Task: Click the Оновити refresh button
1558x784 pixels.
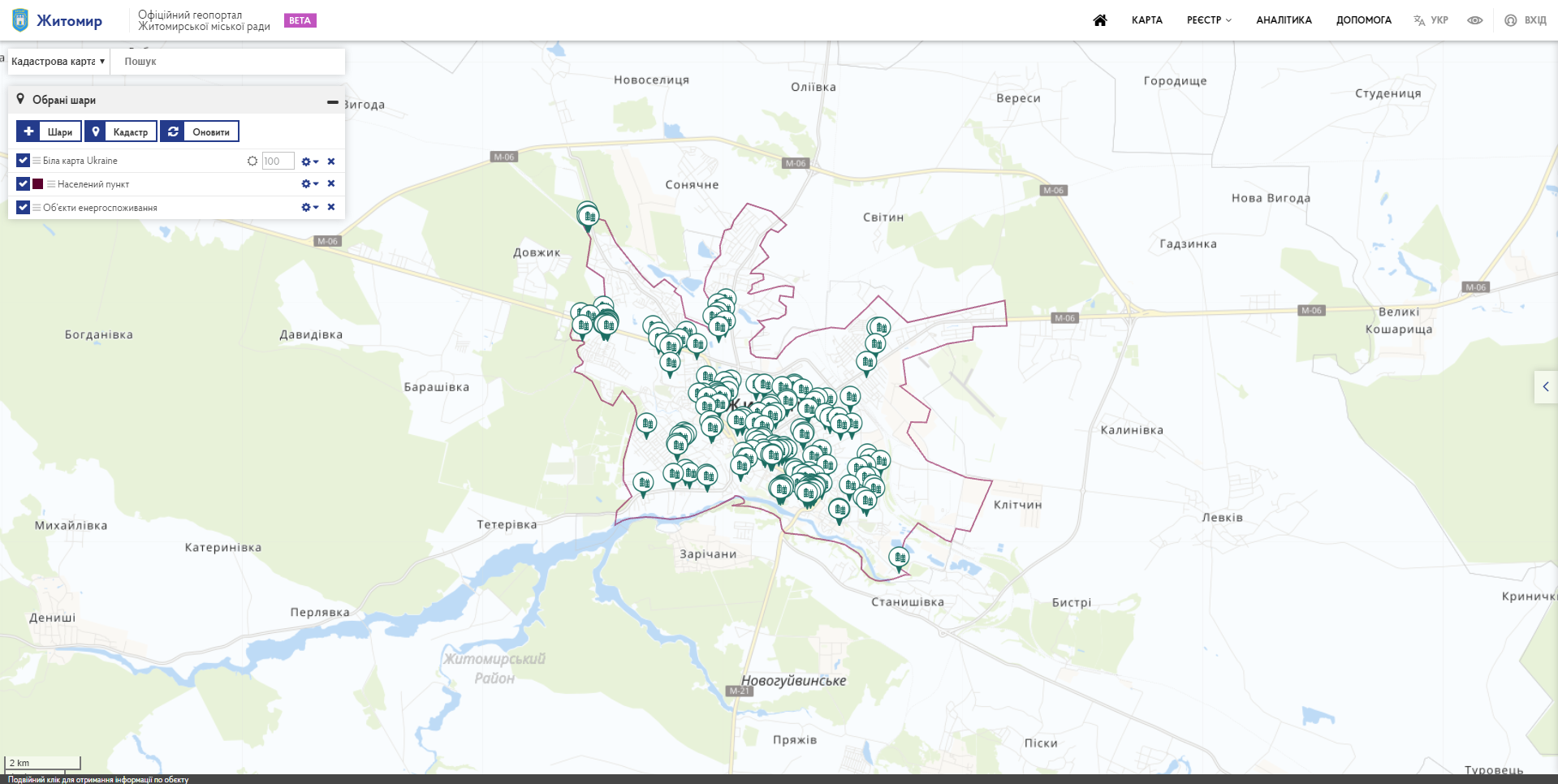Action: (x=199, y=131)
